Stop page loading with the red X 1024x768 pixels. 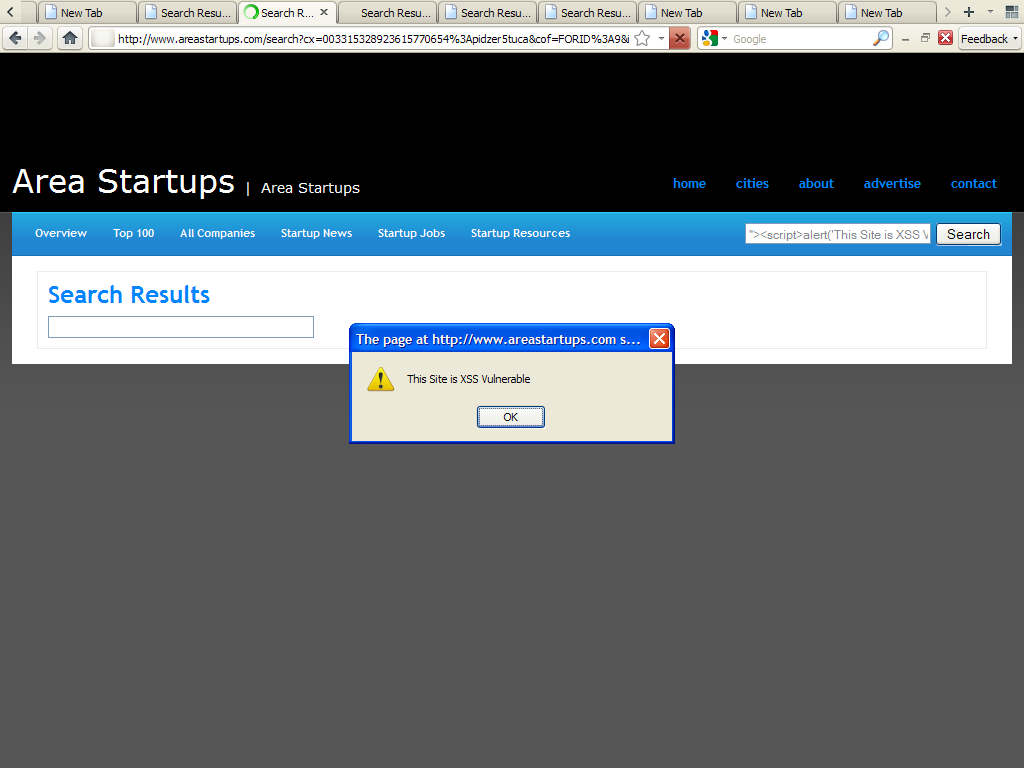pyautogui.click(x=680, y=39)
